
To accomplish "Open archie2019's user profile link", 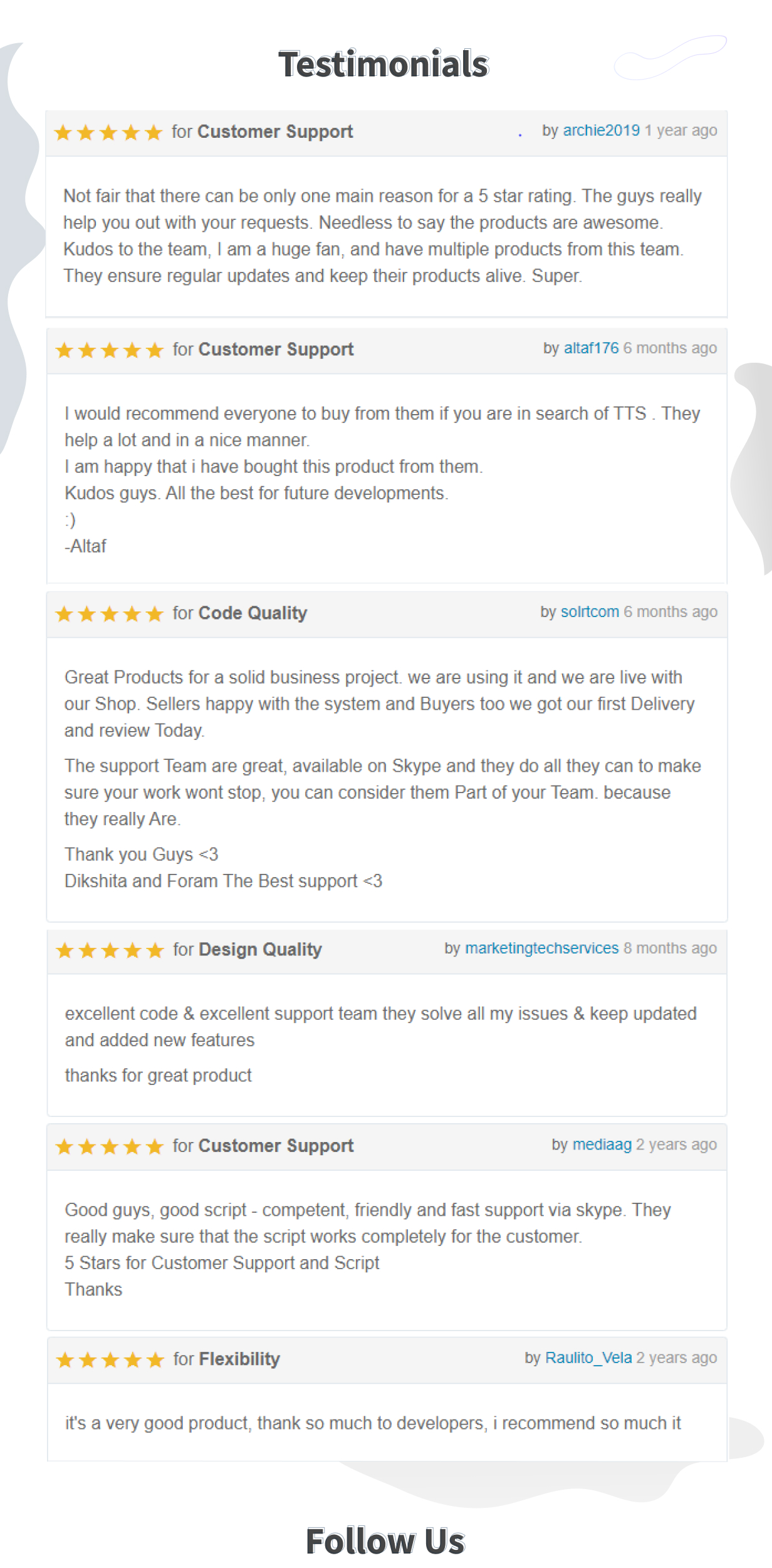I will click(x=601, y=130).
